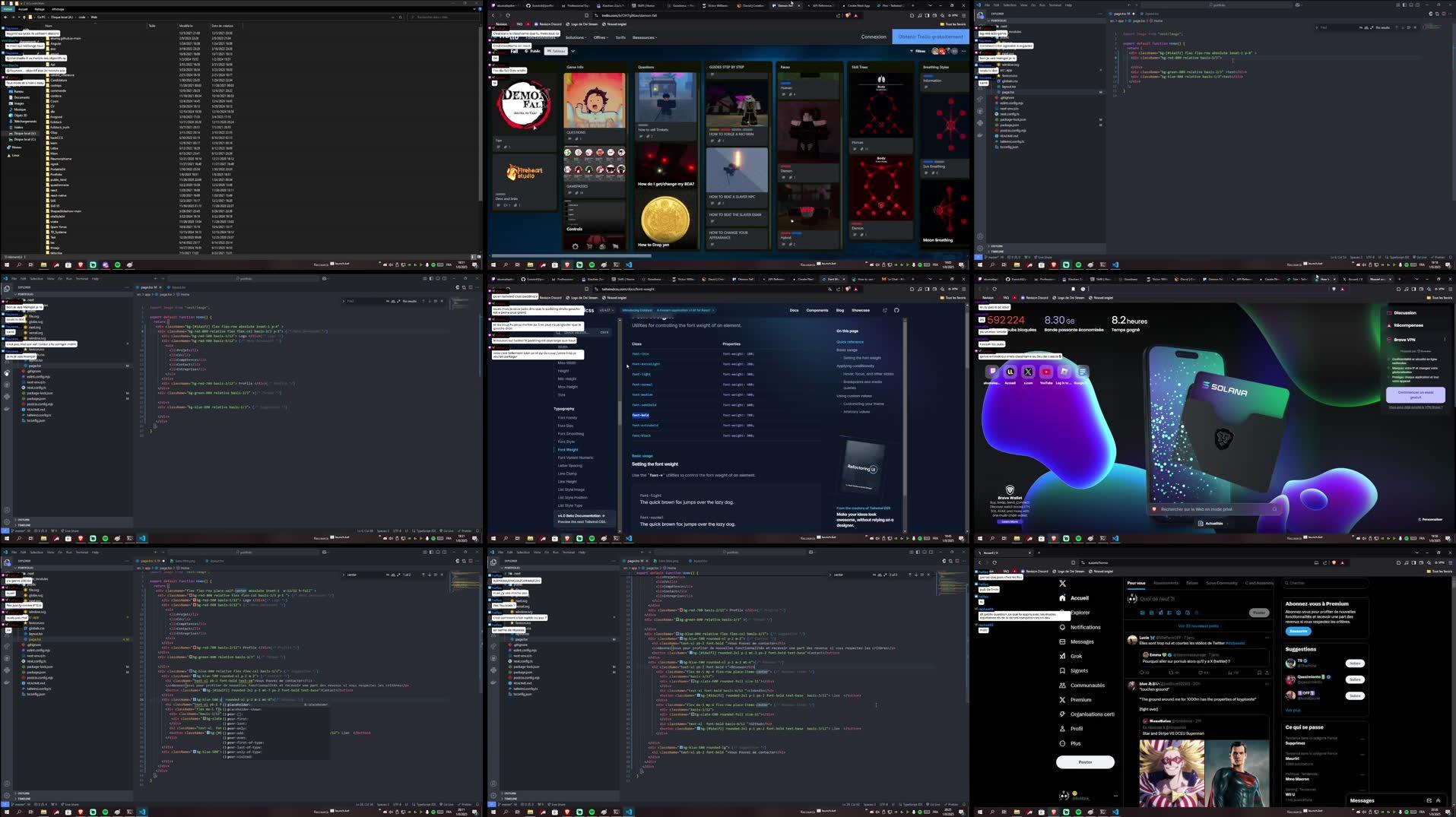Click Connexion on the Trello page
Screen dimensions: 1456x817
tap(873, 36)
